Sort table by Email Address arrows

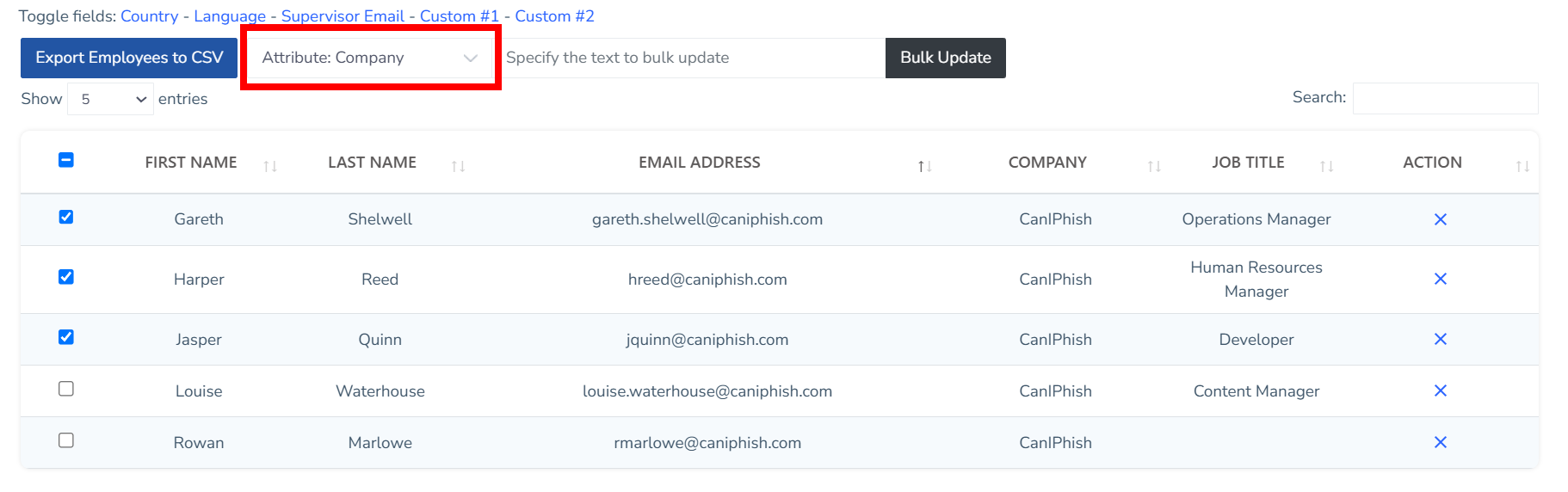(x=924, y=166)
